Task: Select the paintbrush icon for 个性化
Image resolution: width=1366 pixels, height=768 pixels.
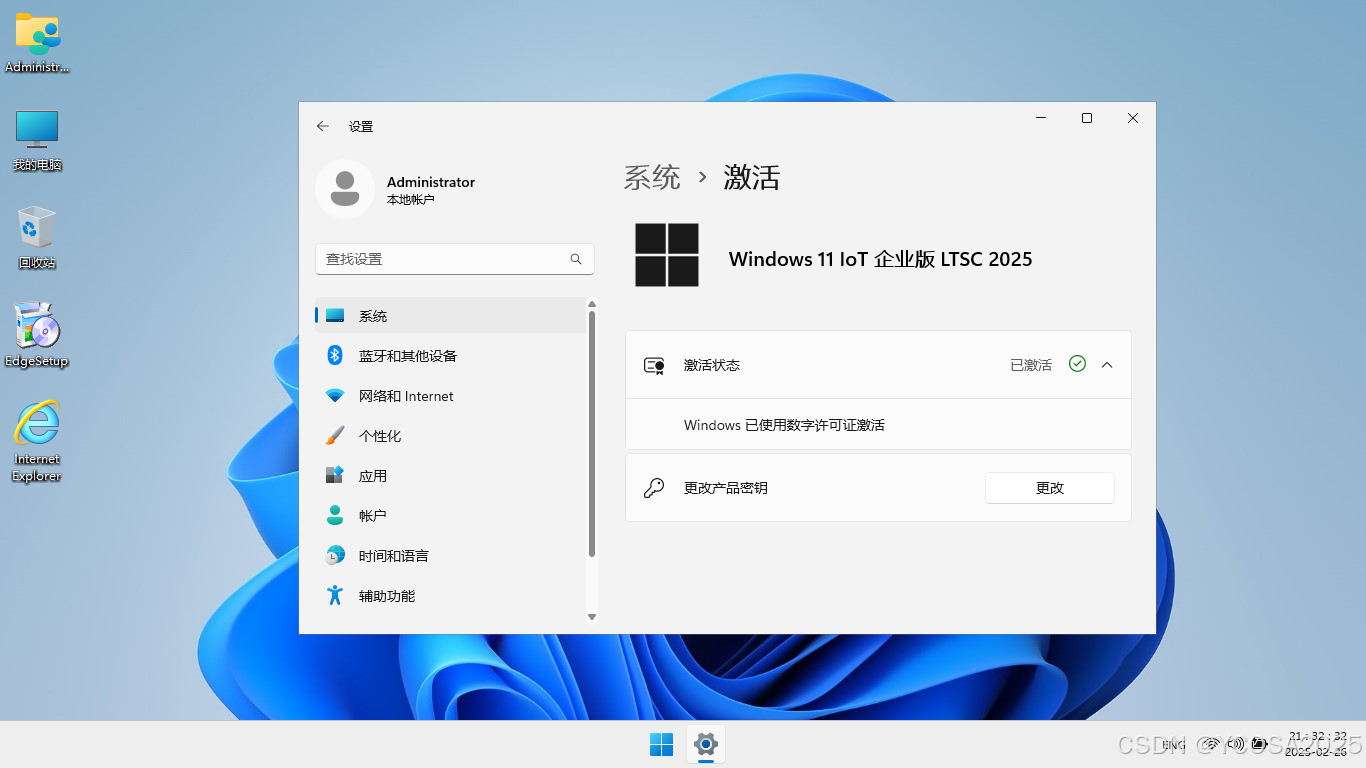Action: [x=335, y=436]
